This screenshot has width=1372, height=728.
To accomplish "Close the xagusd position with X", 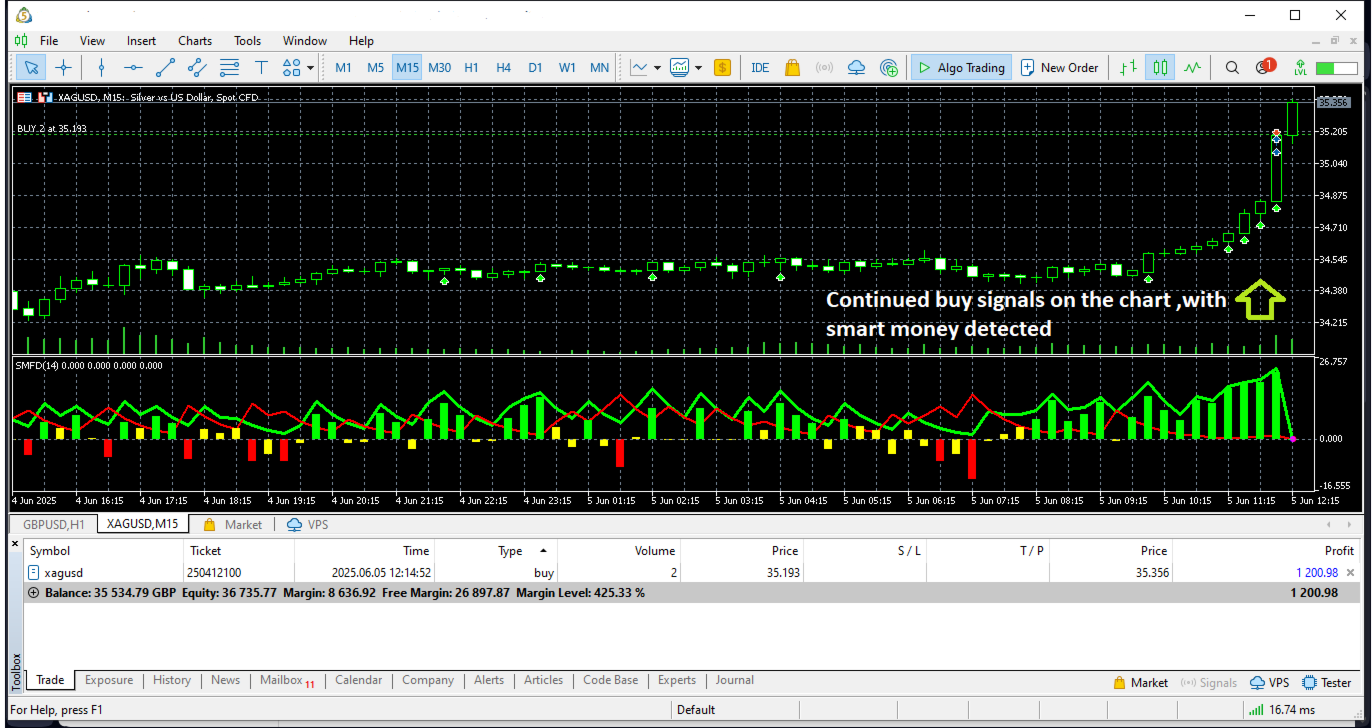I will pos(1350,573).
